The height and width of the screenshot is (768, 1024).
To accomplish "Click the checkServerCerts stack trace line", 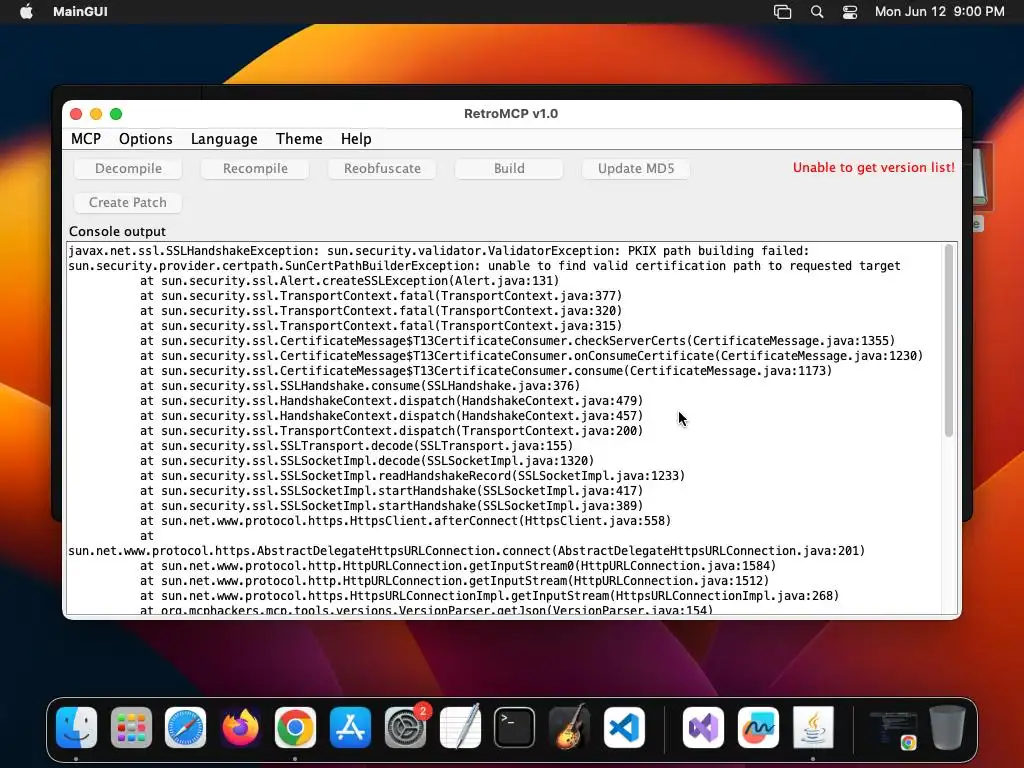I will point(517,341).
